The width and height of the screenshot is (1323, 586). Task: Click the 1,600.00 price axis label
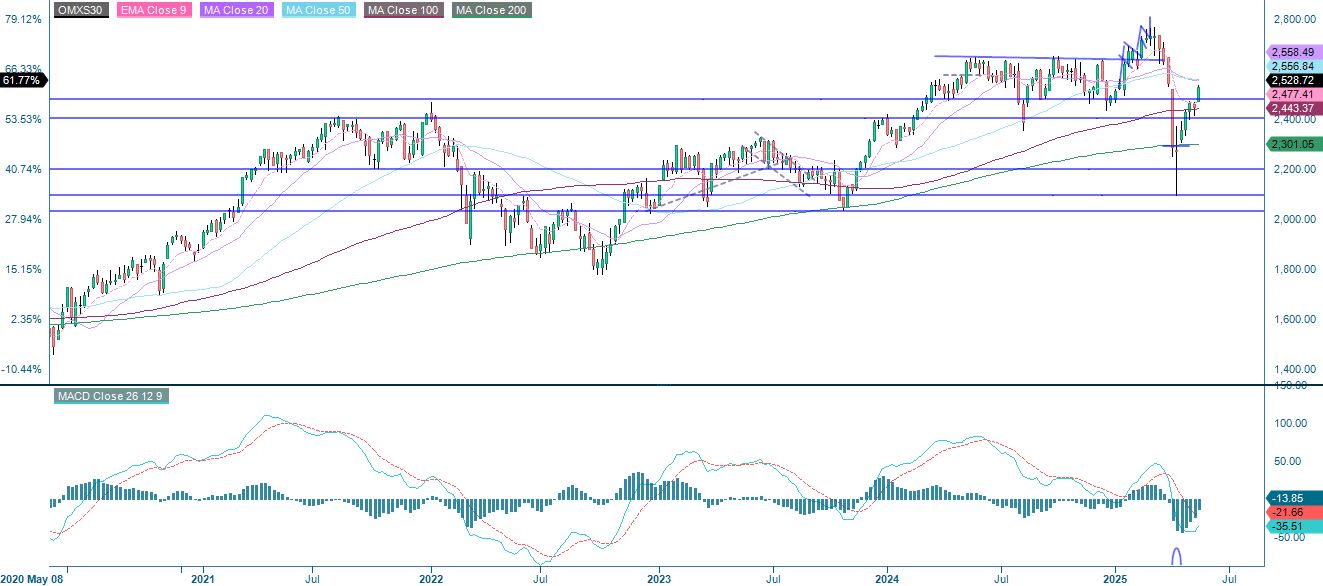click(x=1293, y=319)
